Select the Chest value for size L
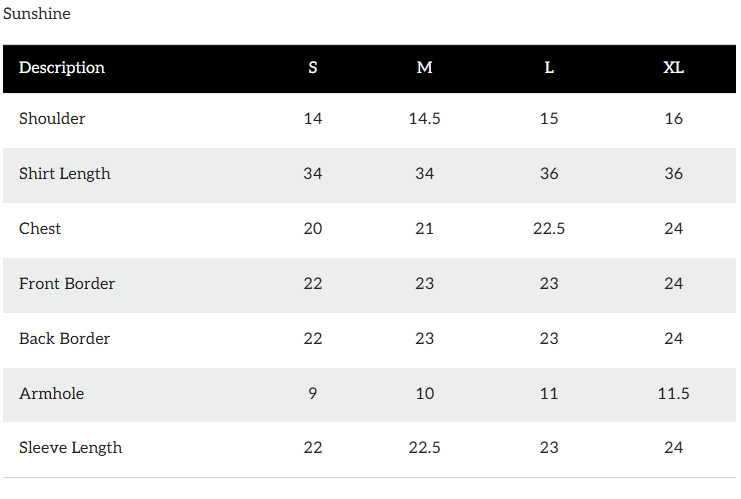The width and height of the screenshot is (741, 499). [x=549, y=229]
